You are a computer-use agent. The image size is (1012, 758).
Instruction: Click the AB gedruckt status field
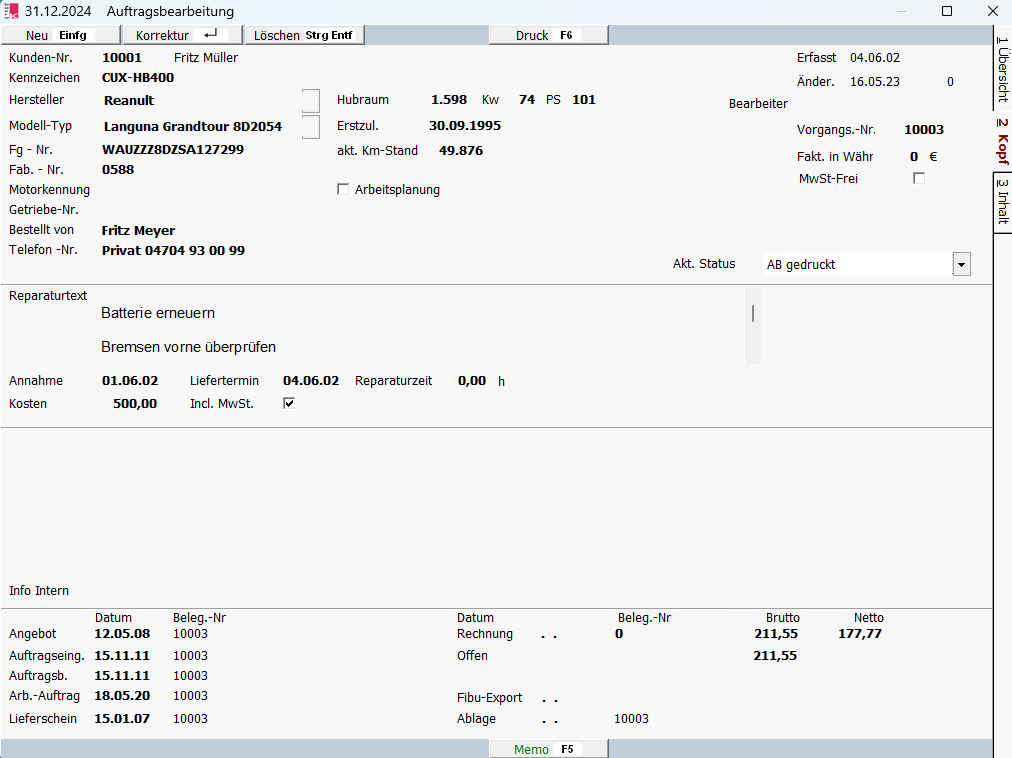tap(855, 265)
